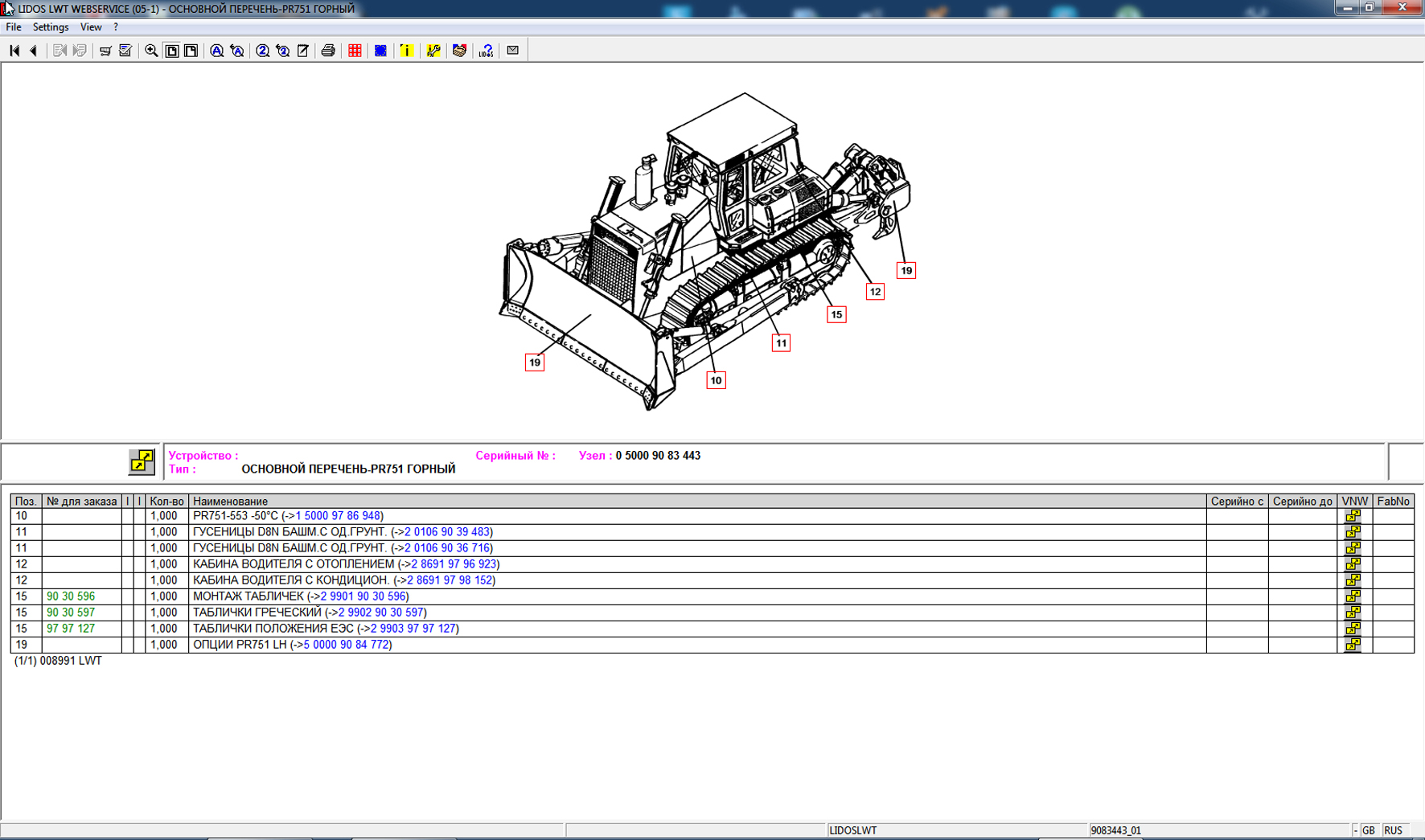1425x840 pixels.
Task: Click the handshake icon in toolbar
Action: (x=459, y=51)
